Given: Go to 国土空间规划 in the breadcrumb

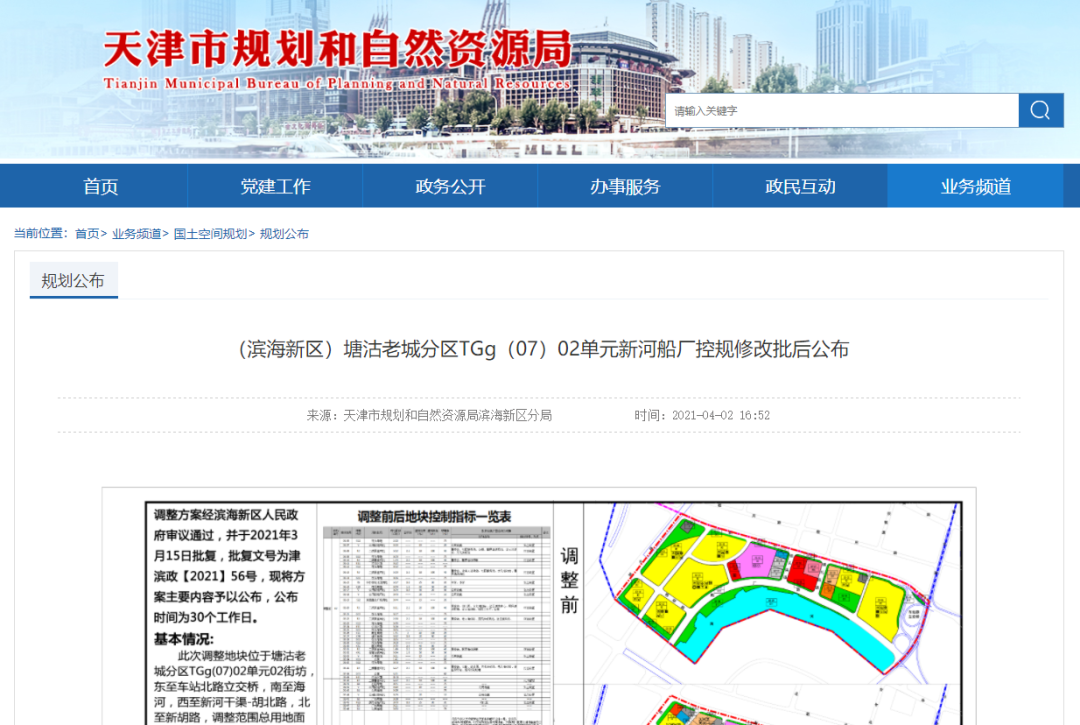Looking at the screenshot, I should (210, 233).
